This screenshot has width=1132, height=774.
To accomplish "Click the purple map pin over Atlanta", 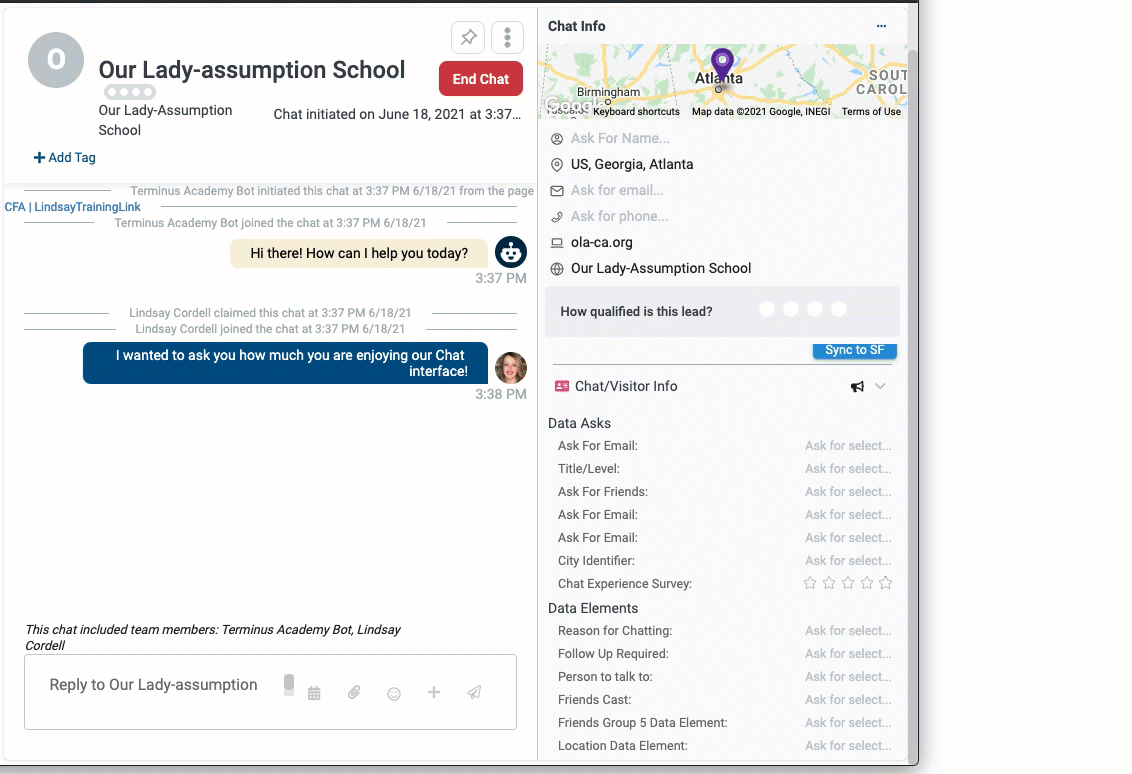I will pyautogui.click(x=722, y=64).
